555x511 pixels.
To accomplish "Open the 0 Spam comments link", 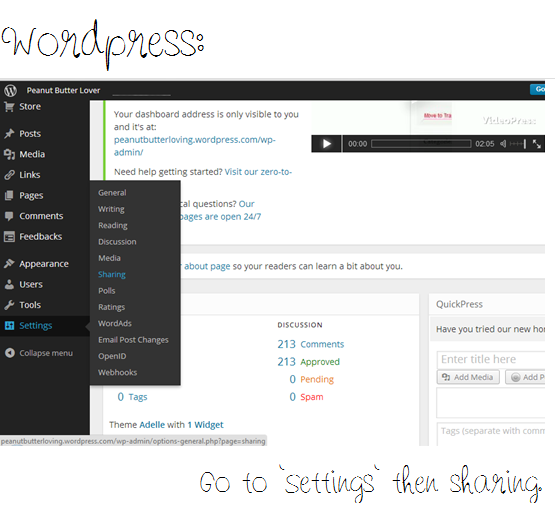I will (x=307, y=397).
